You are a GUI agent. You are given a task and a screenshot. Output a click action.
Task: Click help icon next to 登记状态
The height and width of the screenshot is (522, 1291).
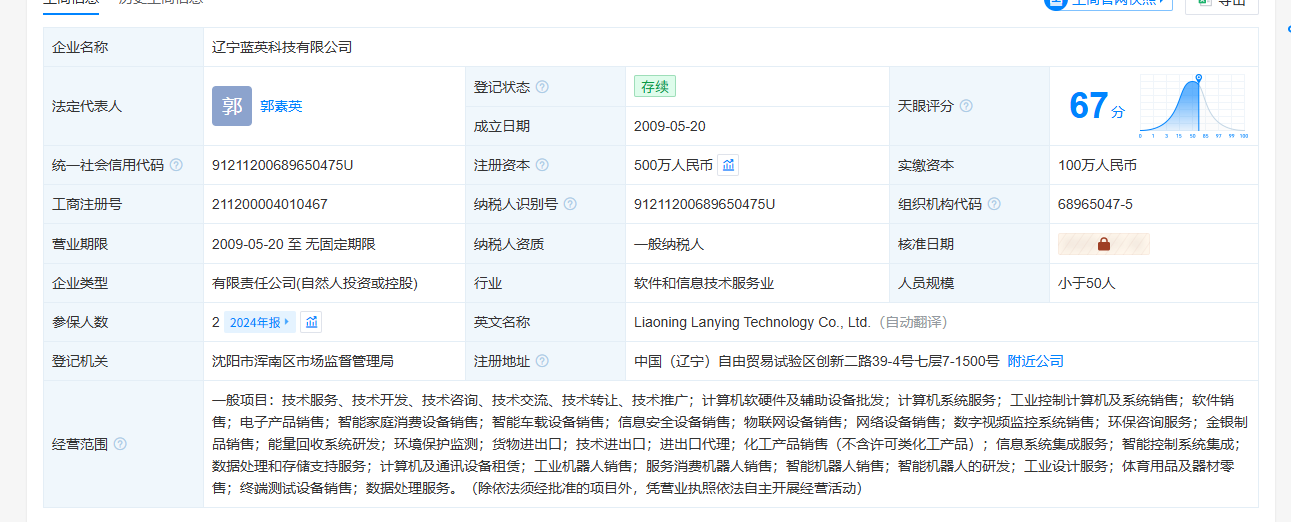tap(542, 87)
